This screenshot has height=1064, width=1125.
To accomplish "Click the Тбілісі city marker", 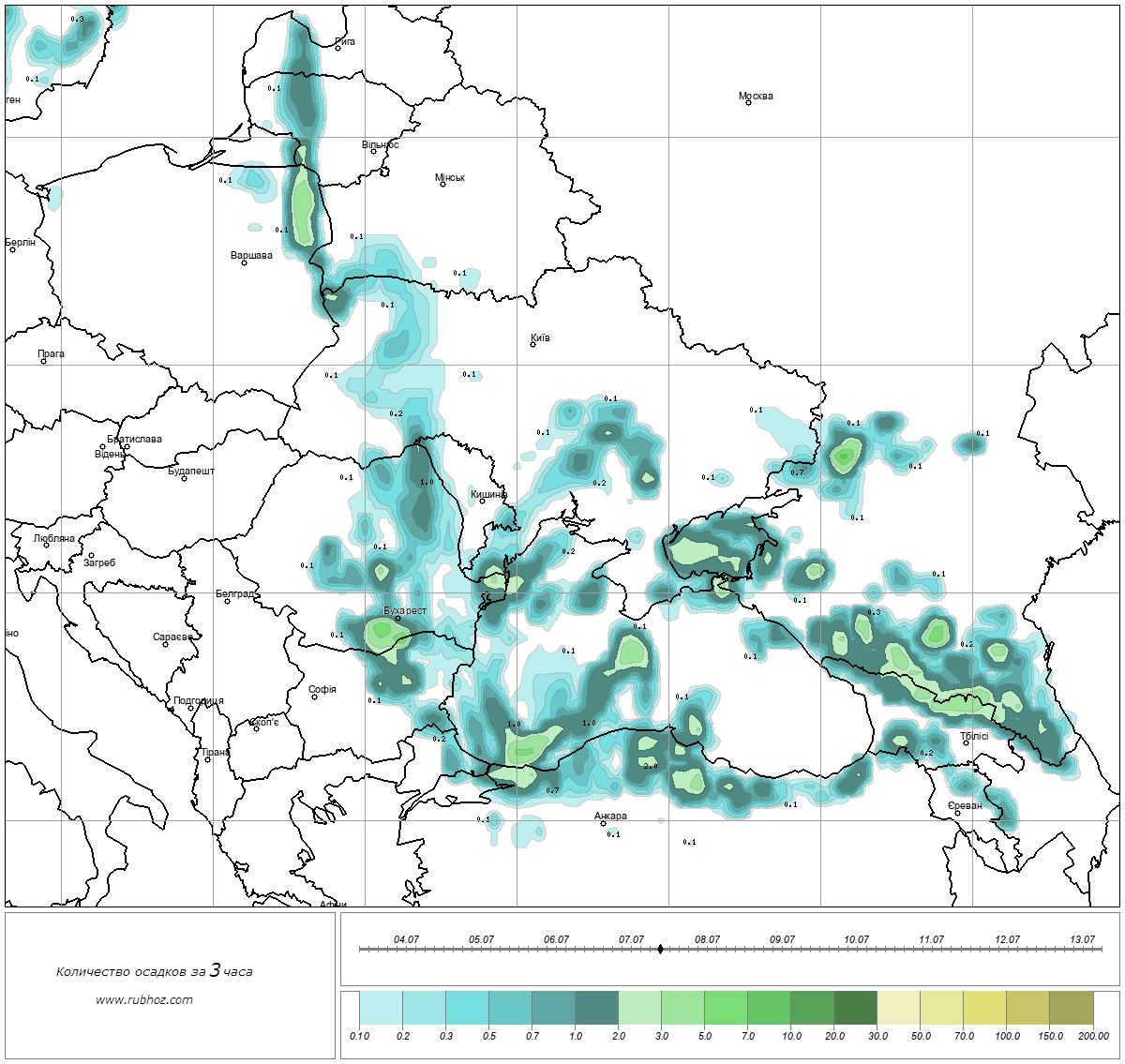I will tap(966, 743).
